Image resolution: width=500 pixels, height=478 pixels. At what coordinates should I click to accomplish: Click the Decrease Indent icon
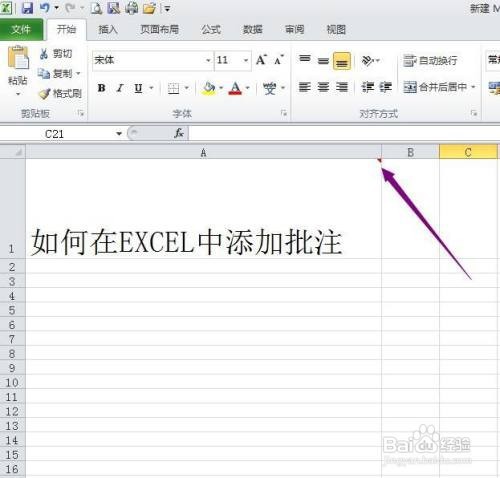point(368,87)
